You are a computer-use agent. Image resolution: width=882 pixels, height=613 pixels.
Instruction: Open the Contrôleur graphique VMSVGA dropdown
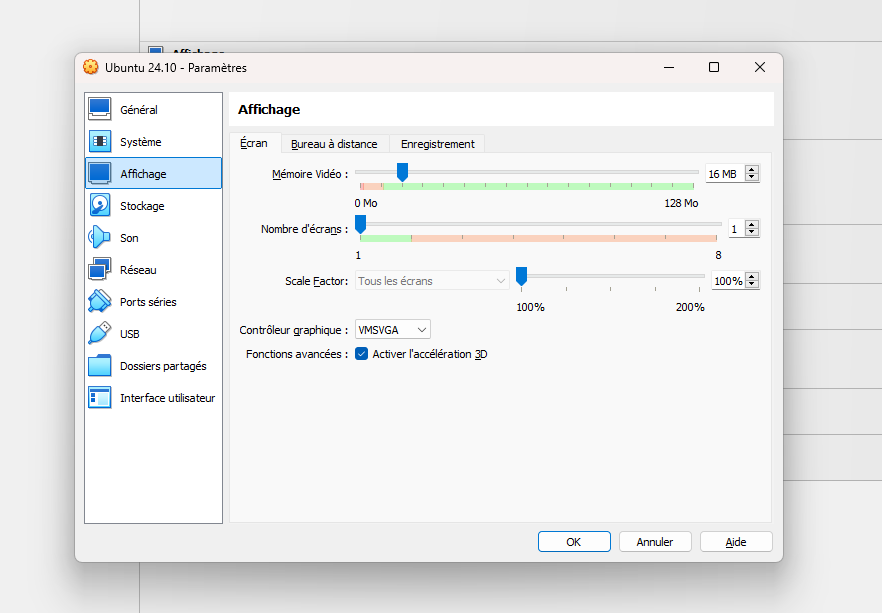pos(393,330)
